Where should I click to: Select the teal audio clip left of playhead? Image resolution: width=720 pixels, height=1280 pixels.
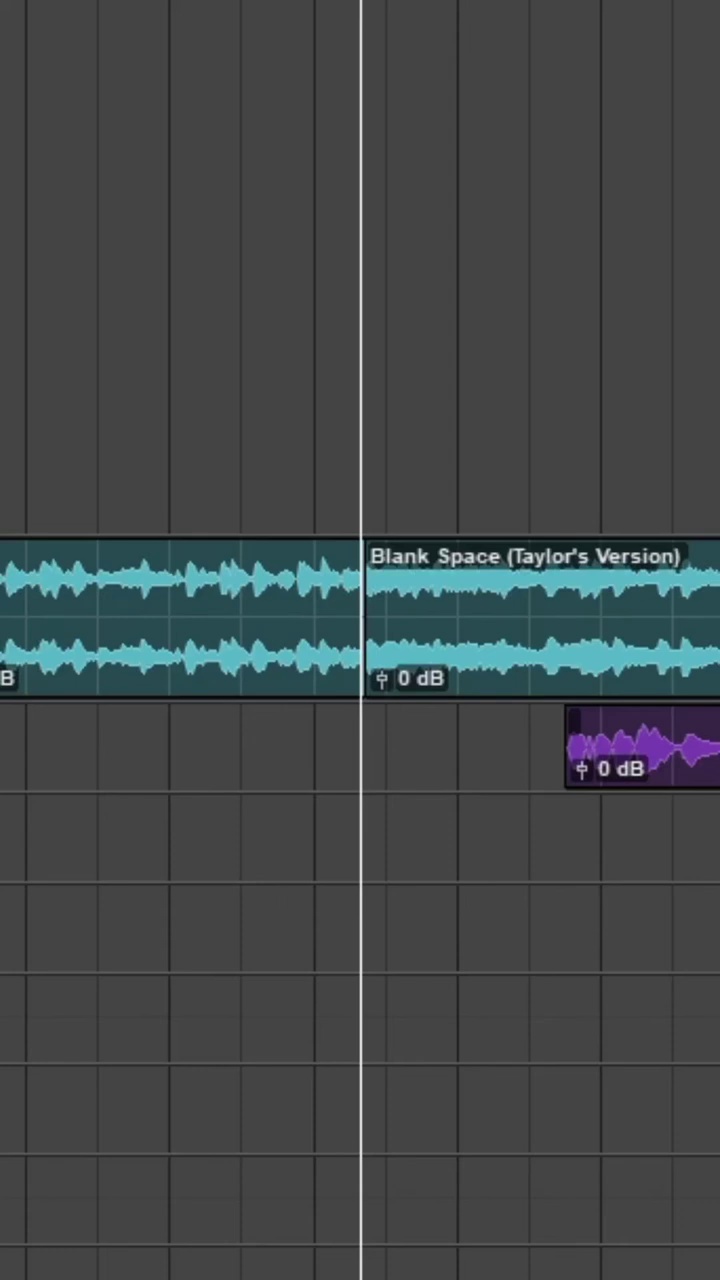point(180,617)
